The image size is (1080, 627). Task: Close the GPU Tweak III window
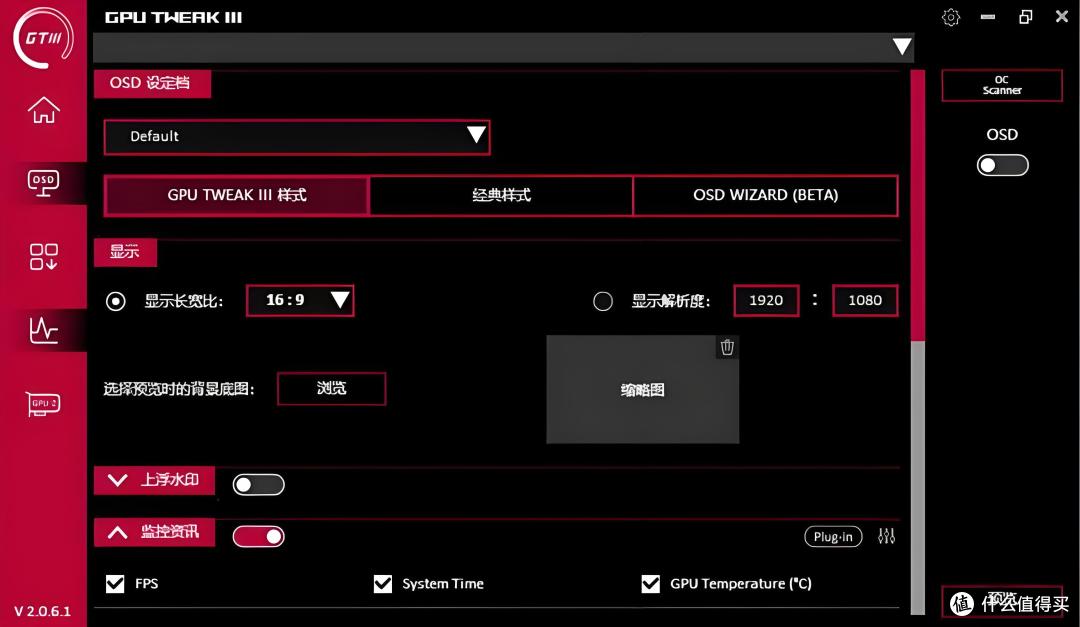tap(1062, 17)
